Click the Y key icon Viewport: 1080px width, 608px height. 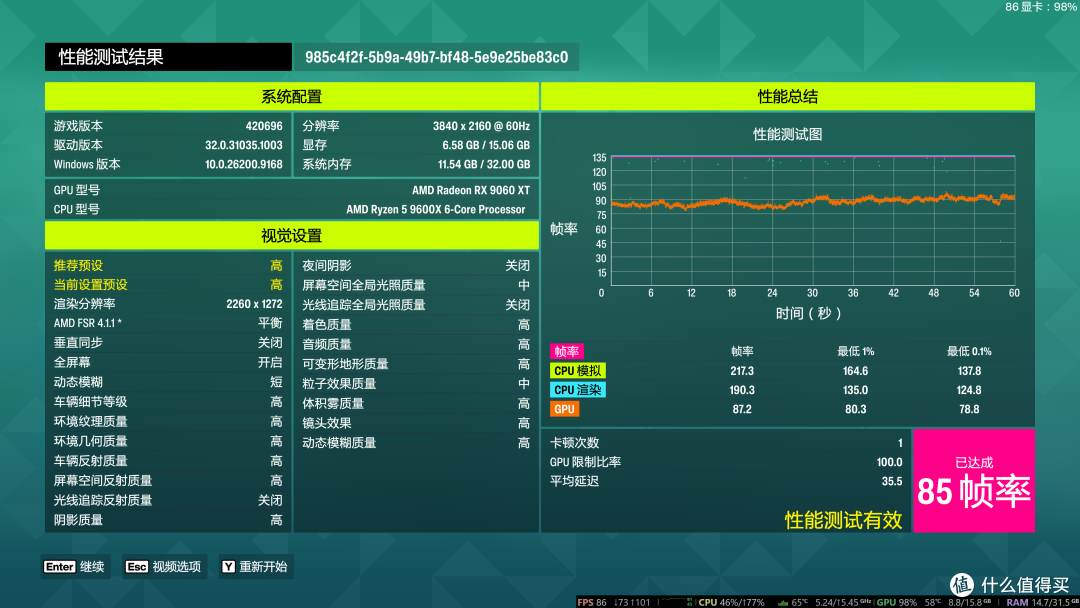228,567
